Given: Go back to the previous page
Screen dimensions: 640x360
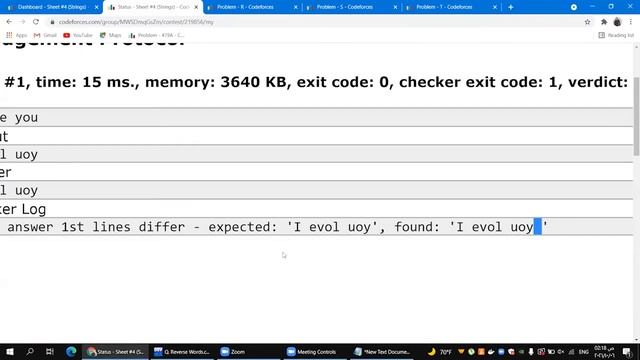Looking at the screenshot, I should 9,22.
